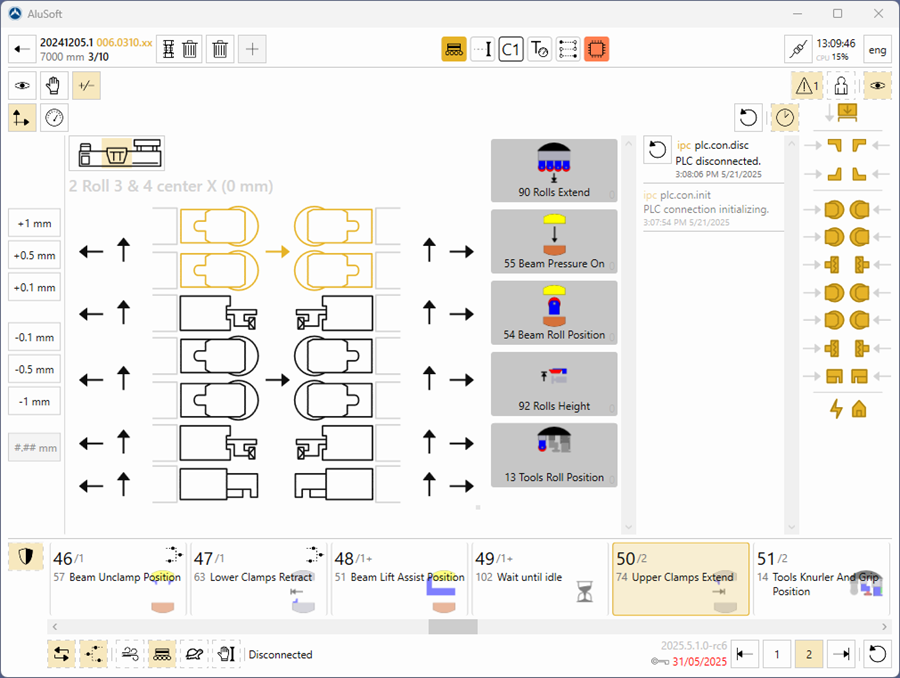Toggle the +/- sign button
The image size is (900, 678).
coord(86,86)
